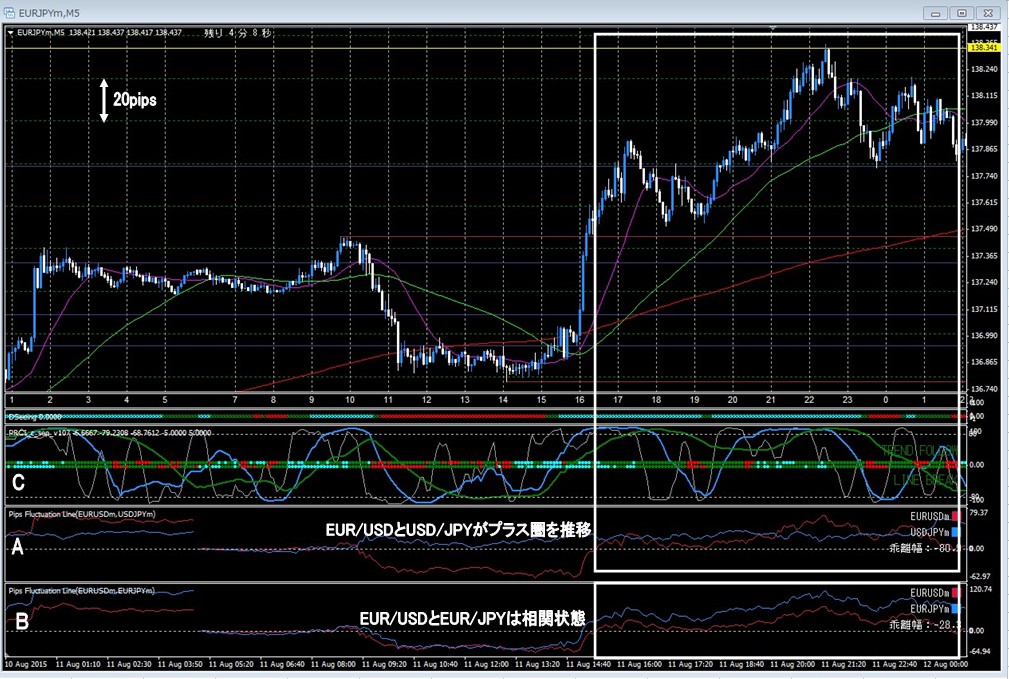This screenshot has height=679, width=1009.
Task: Click the blue EURJPYm legend color swatch
Action: [956, 608]
